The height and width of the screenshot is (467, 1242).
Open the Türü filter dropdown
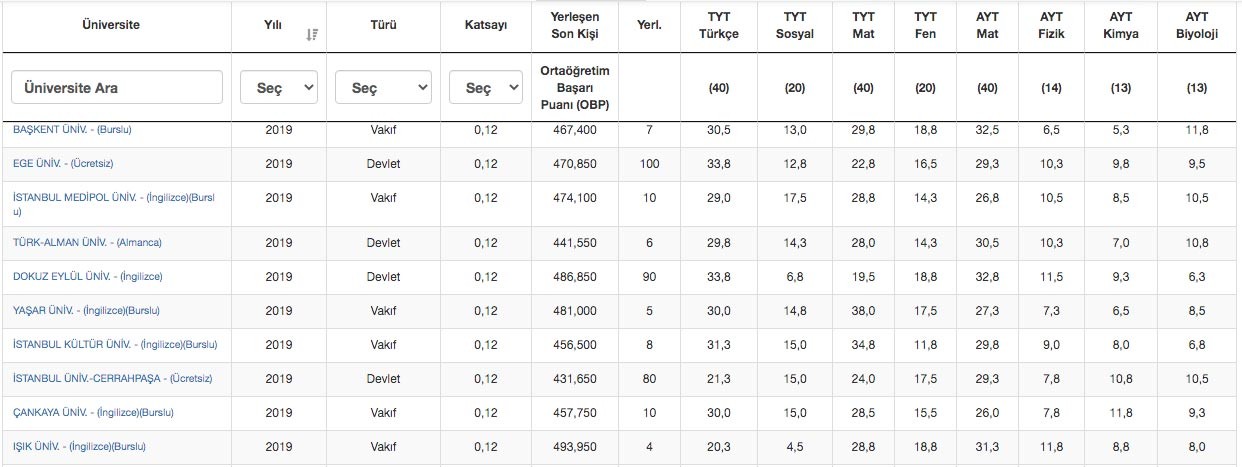(x=383, y=88)
